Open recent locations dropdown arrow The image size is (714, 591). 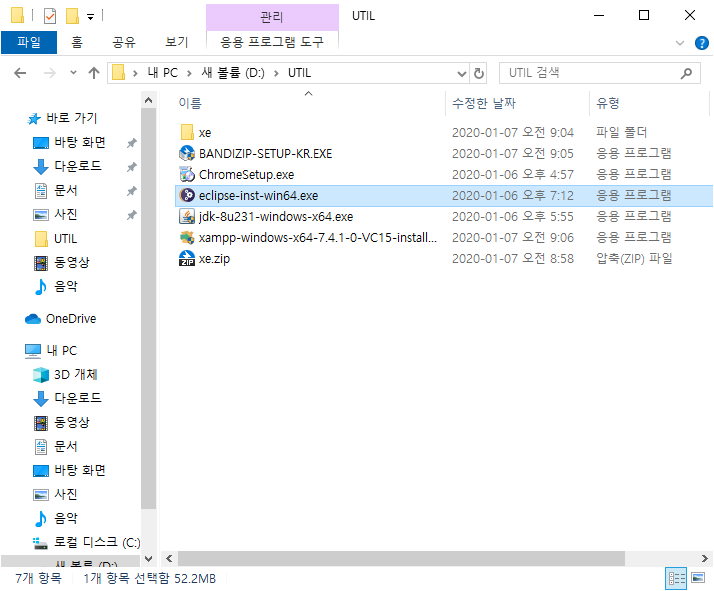pos(73,73)
